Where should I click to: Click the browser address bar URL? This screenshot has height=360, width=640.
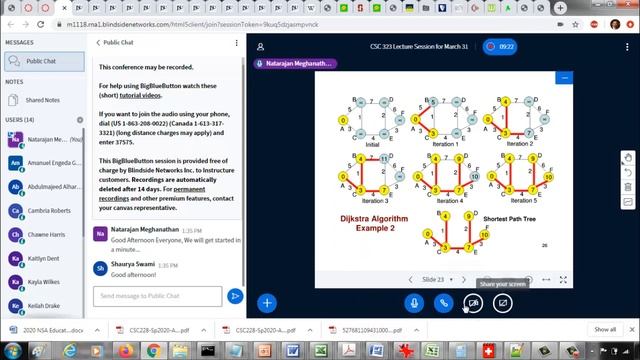[x=193, y=24]
